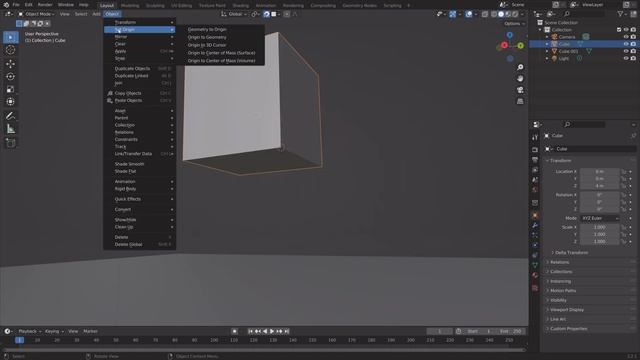This screenshot has height=360, width=640.
Task: Select the Select Box tool
Action: click(x=11, y=37)
